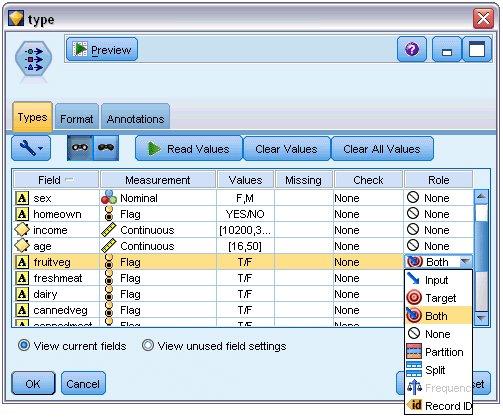Image resolution: width=503 pixels, height=418 pixels.
Task: Open Role dropdown for homeown row
Action: pyautogui.click(x=438, y=214)
